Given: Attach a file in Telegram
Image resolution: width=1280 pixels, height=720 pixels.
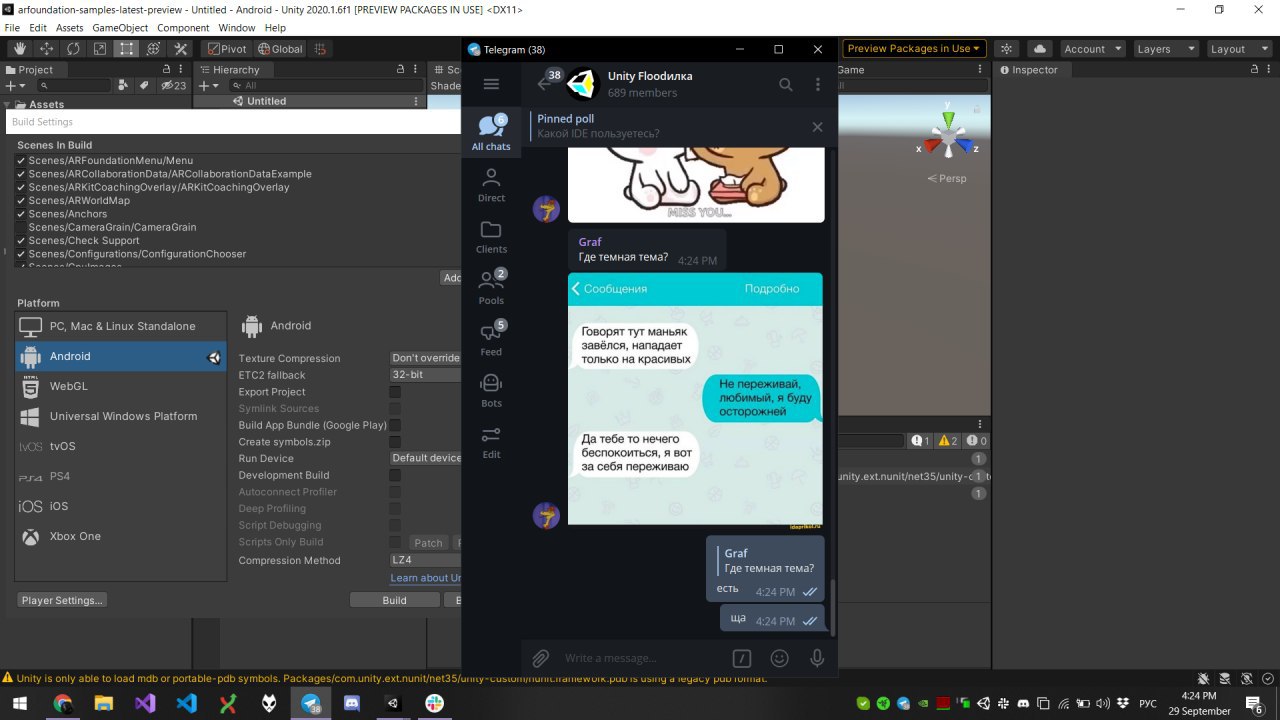Looking at the screenshot, I should (x=540, y=658).
